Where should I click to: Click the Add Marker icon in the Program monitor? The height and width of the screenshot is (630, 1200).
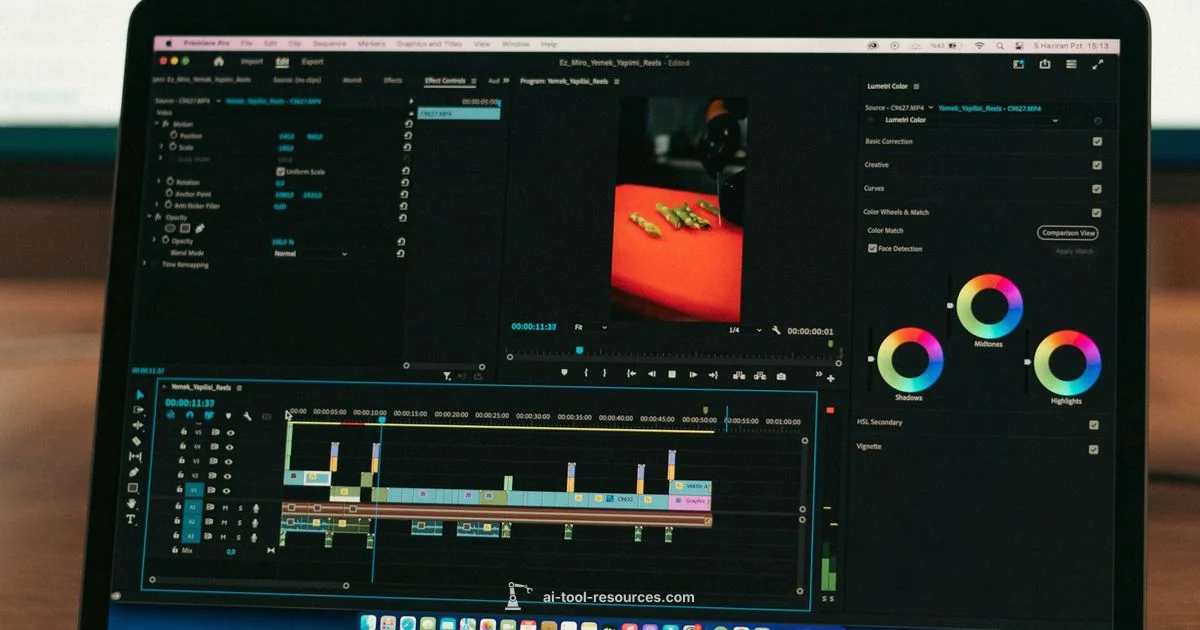point(565,374)
